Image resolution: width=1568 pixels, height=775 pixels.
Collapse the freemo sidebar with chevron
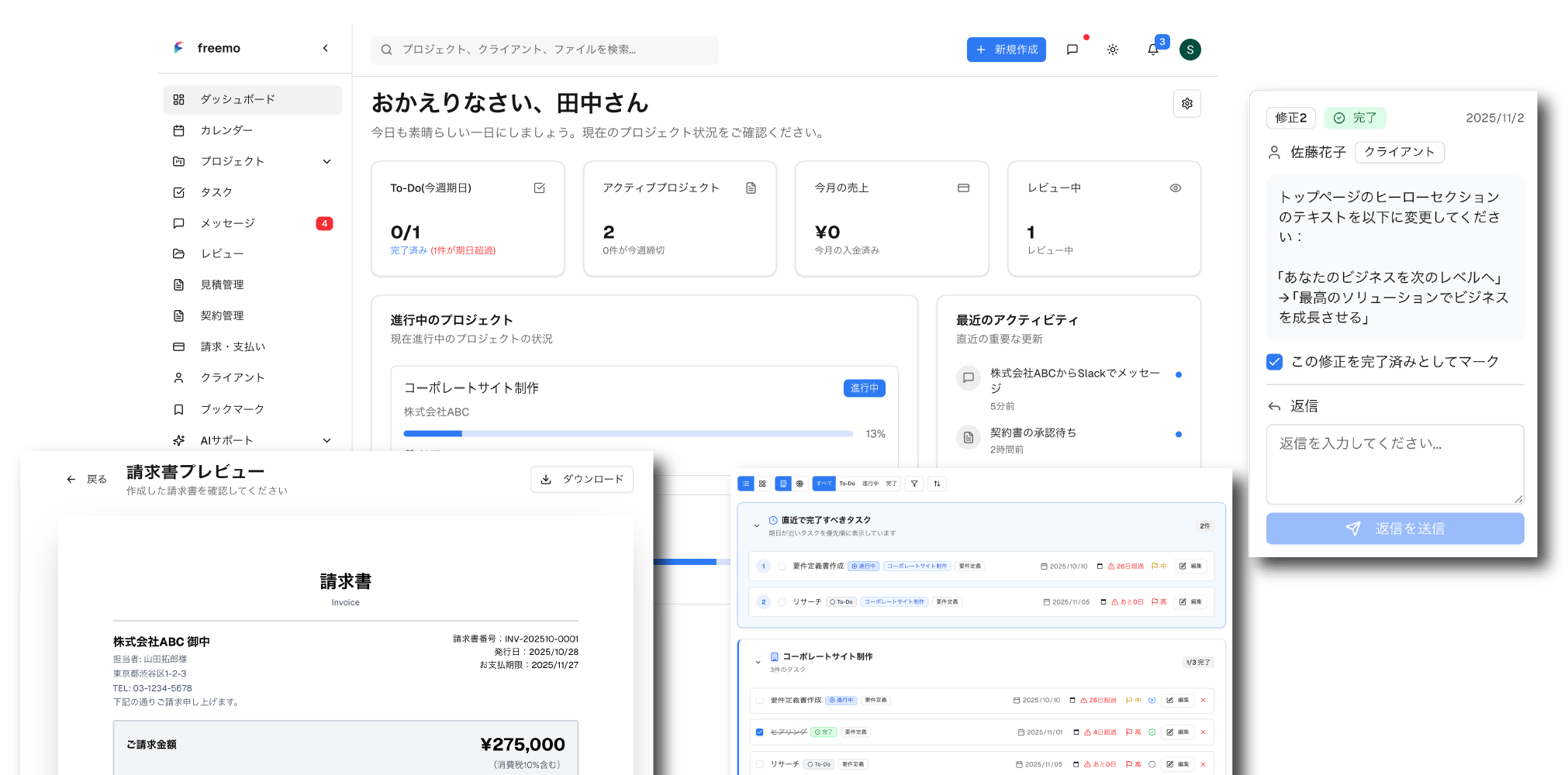pyautogui.click(x=325, y=48)
